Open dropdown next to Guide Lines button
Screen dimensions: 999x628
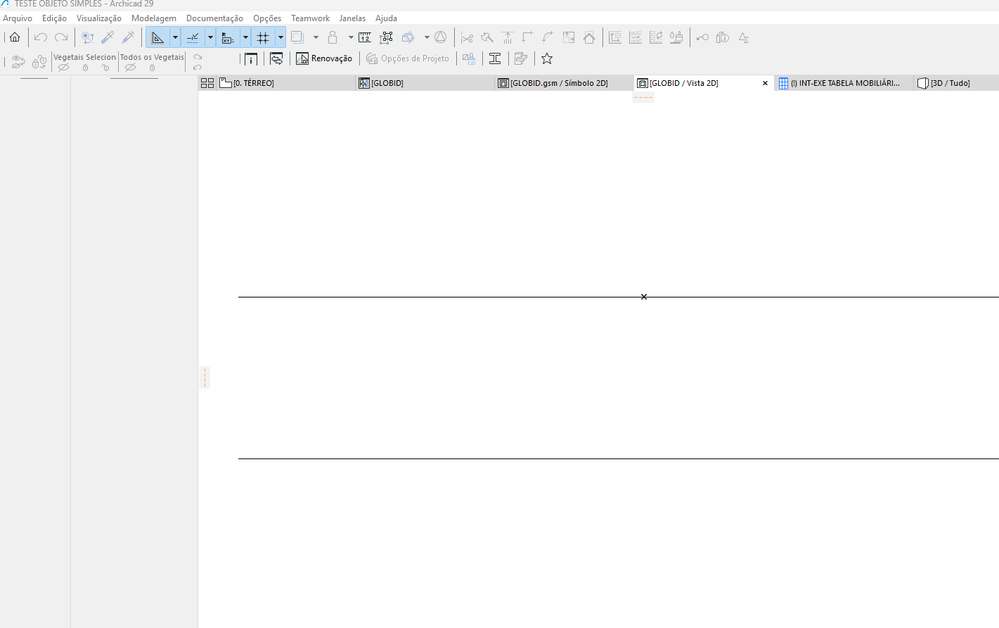[175, 38]
